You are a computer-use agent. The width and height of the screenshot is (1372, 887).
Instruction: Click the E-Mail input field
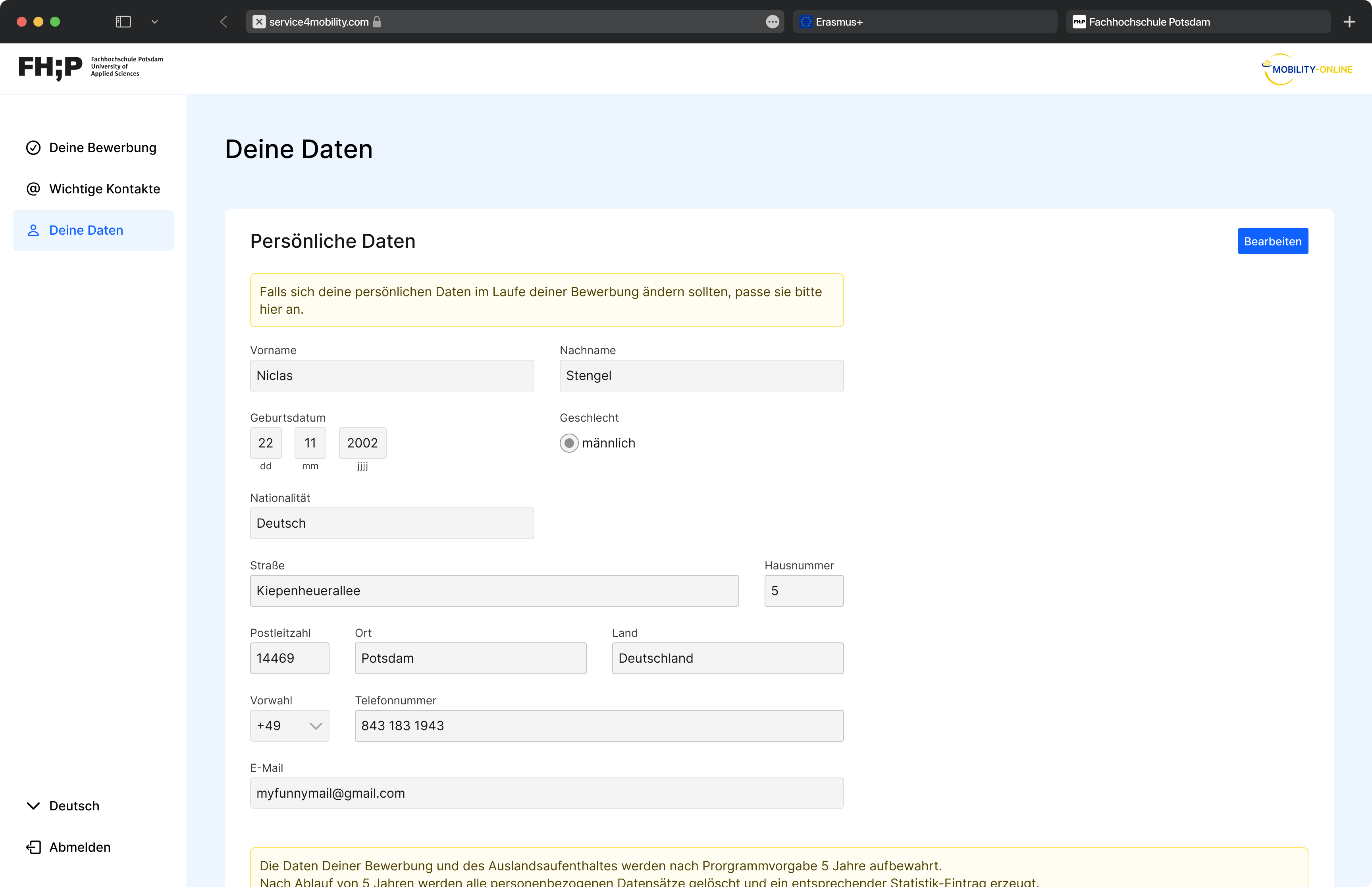coord(546,793)
